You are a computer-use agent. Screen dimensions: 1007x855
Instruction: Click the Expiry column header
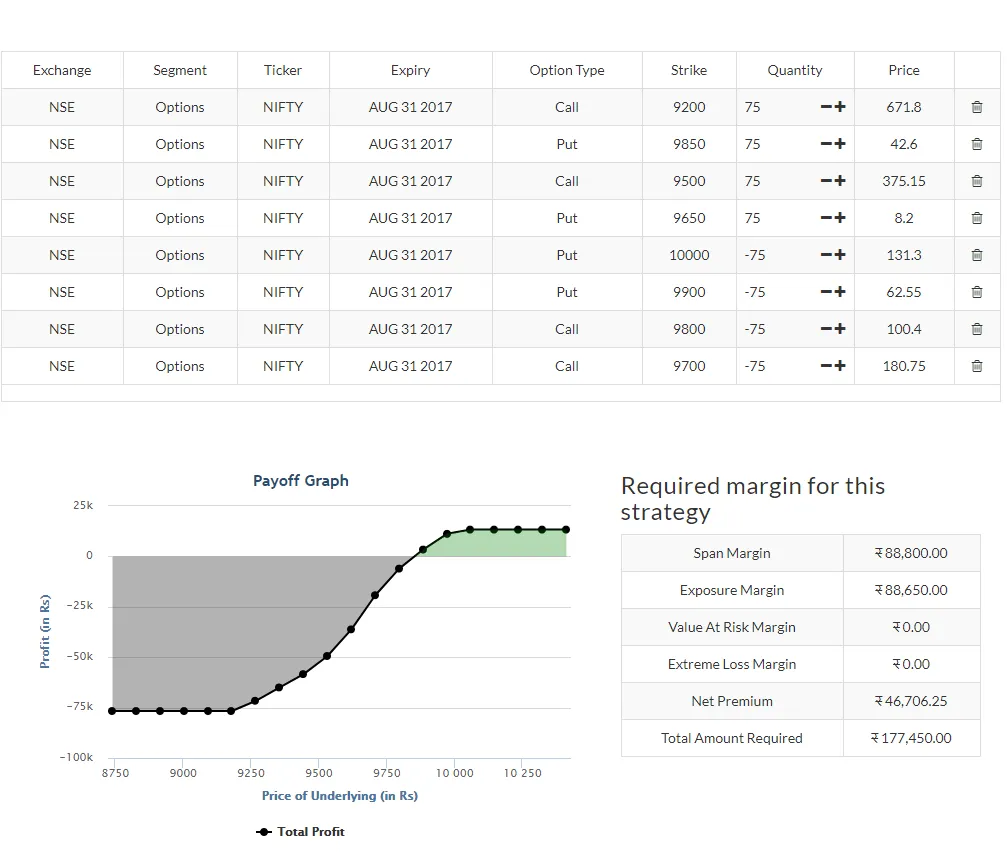tap(410, 70)
